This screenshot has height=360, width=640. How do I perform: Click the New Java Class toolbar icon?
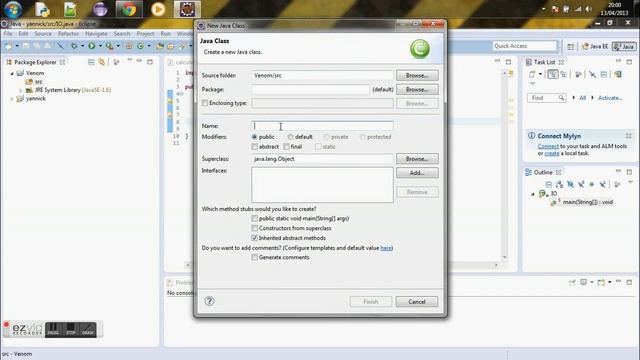[x=140, y=46]
